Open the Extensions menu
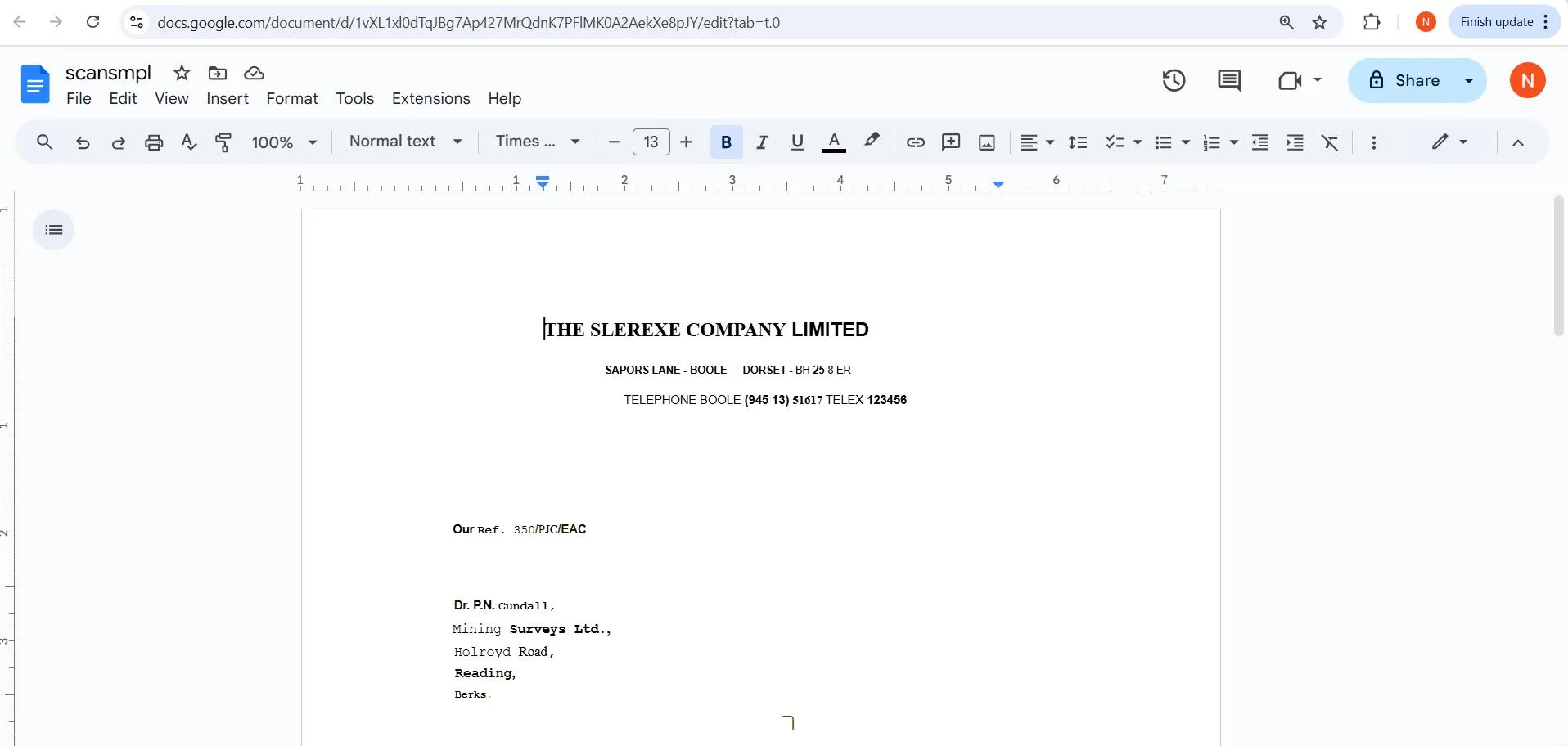This screenshot has width=1568, height=746. pyautogui.click(x=430, y=98)
